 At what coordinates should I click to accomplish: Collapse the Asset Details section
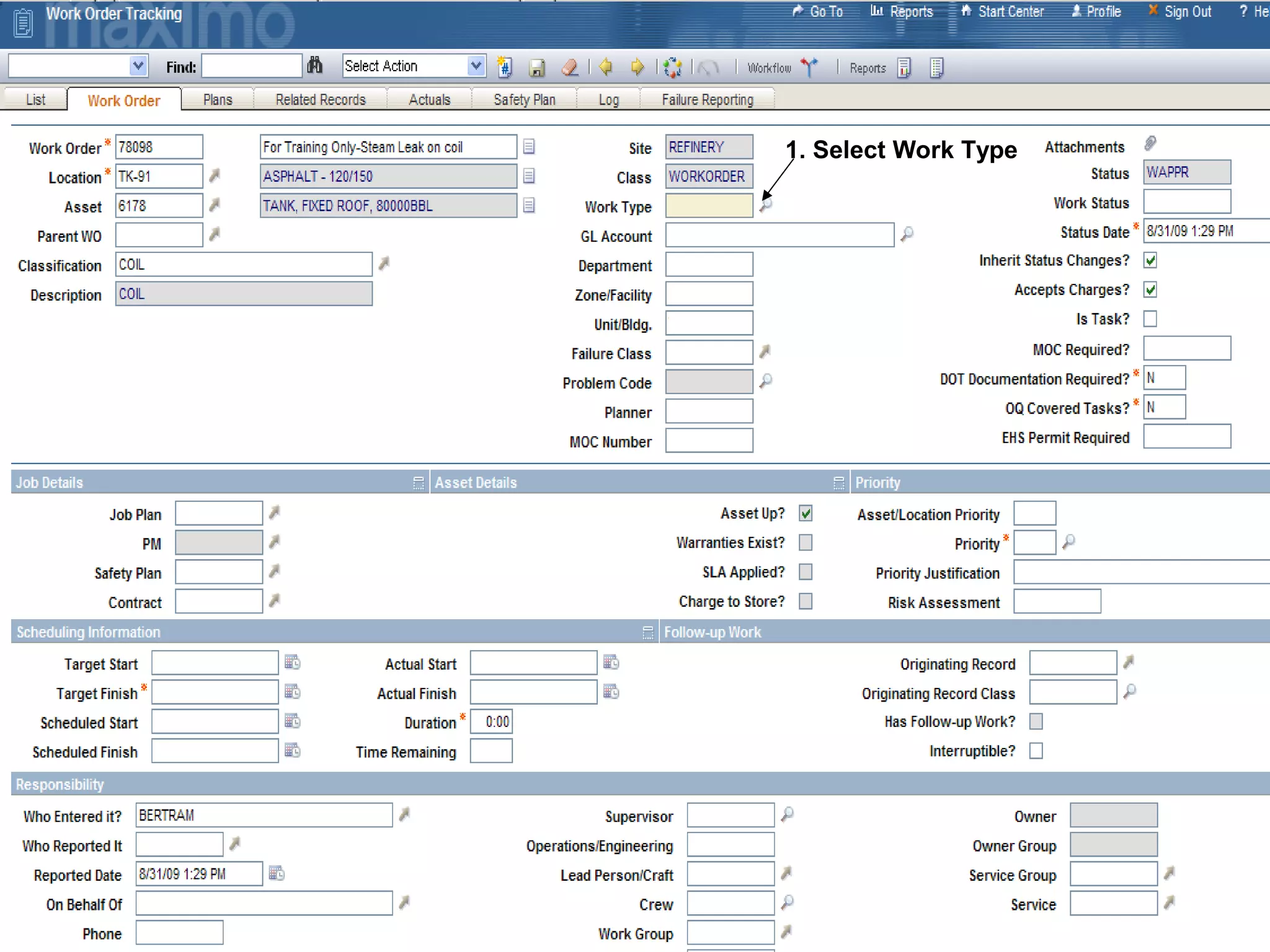[x=839, y=483]
